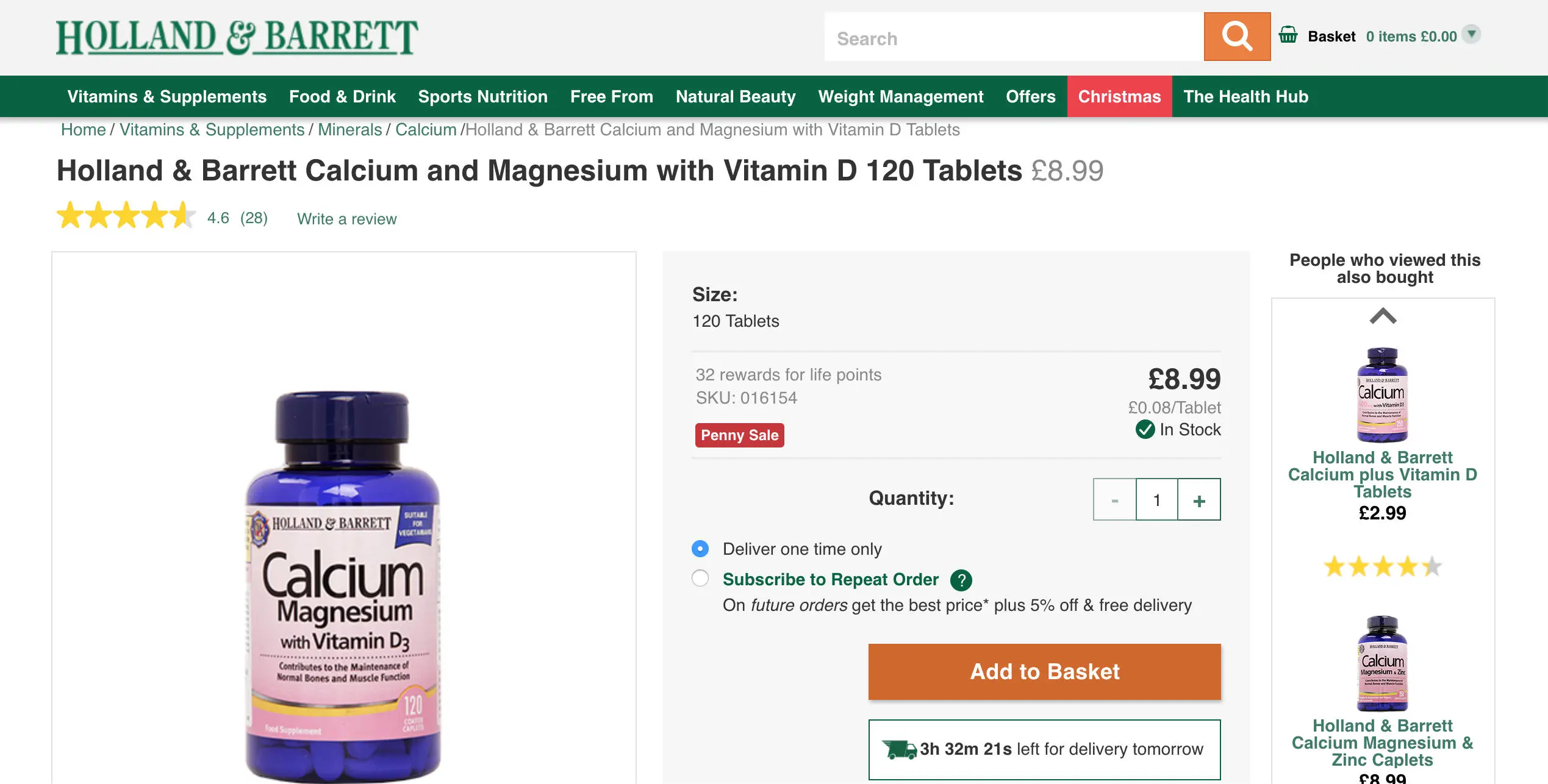Click the Search input field
Image resolution: width=1548 pixels, height=784 pixels.
coord(1013,38)
